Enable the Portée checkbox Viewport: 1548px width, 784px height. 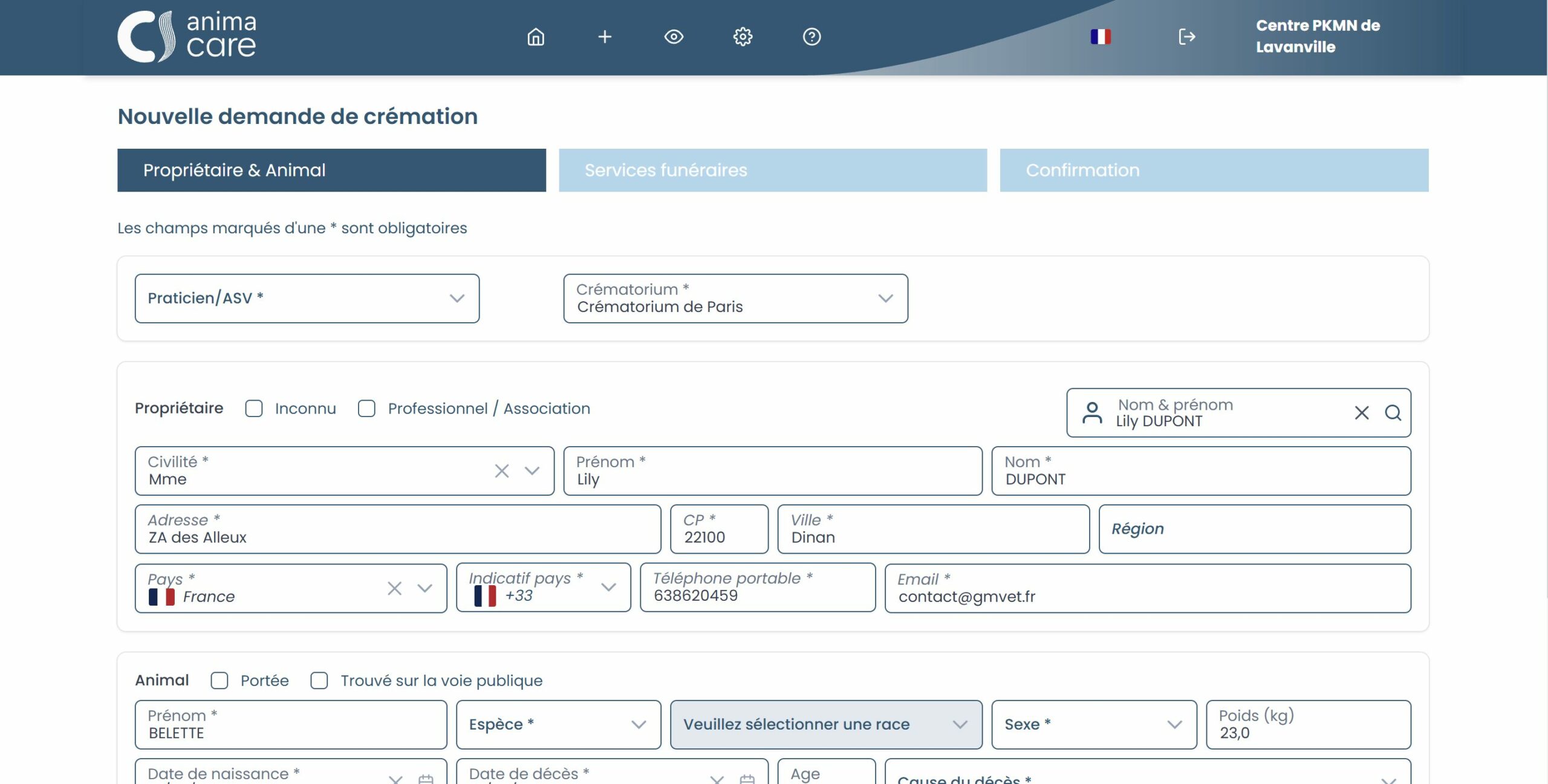[220, 681]
